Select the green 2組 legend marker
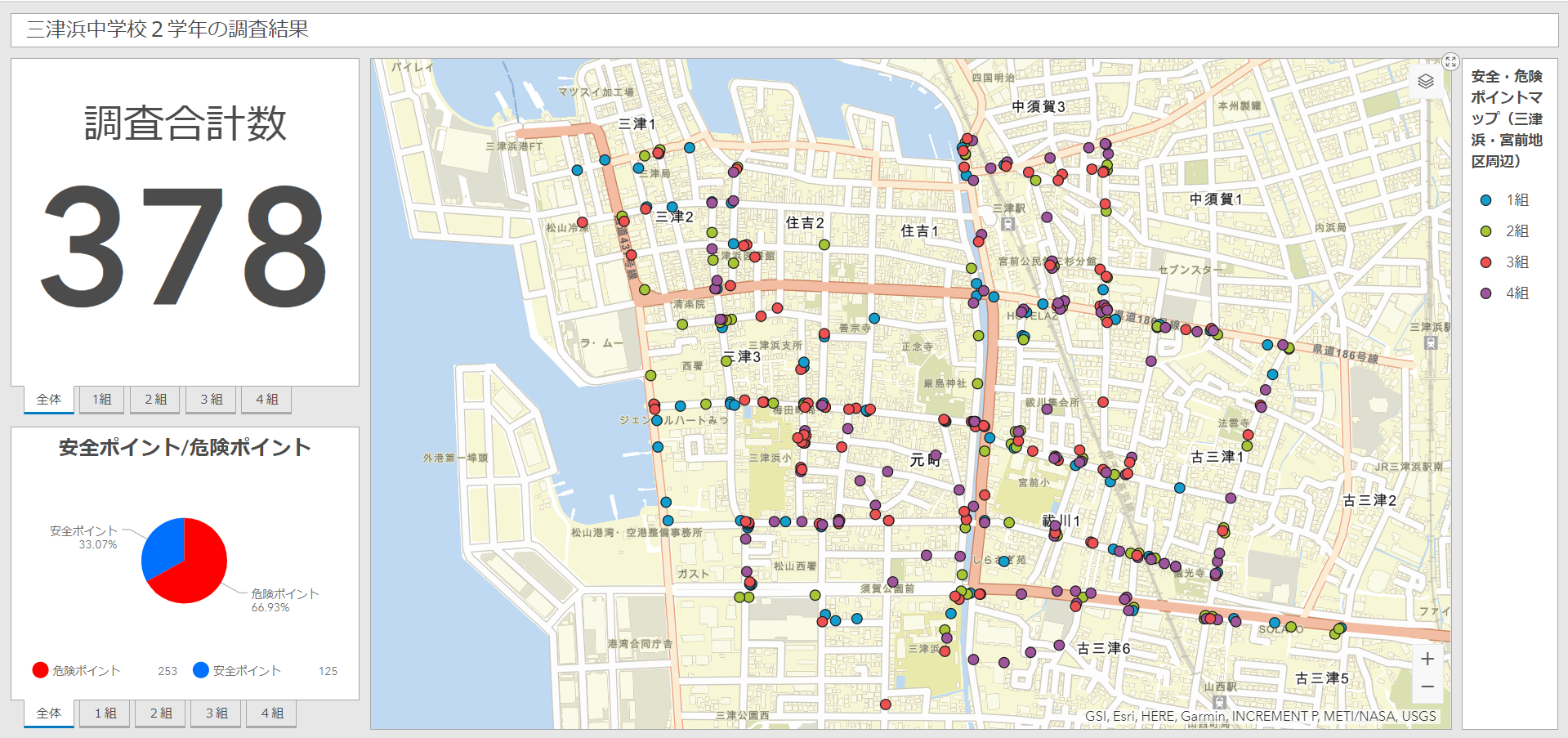 pyautogui.click(x=1485, y=231)
